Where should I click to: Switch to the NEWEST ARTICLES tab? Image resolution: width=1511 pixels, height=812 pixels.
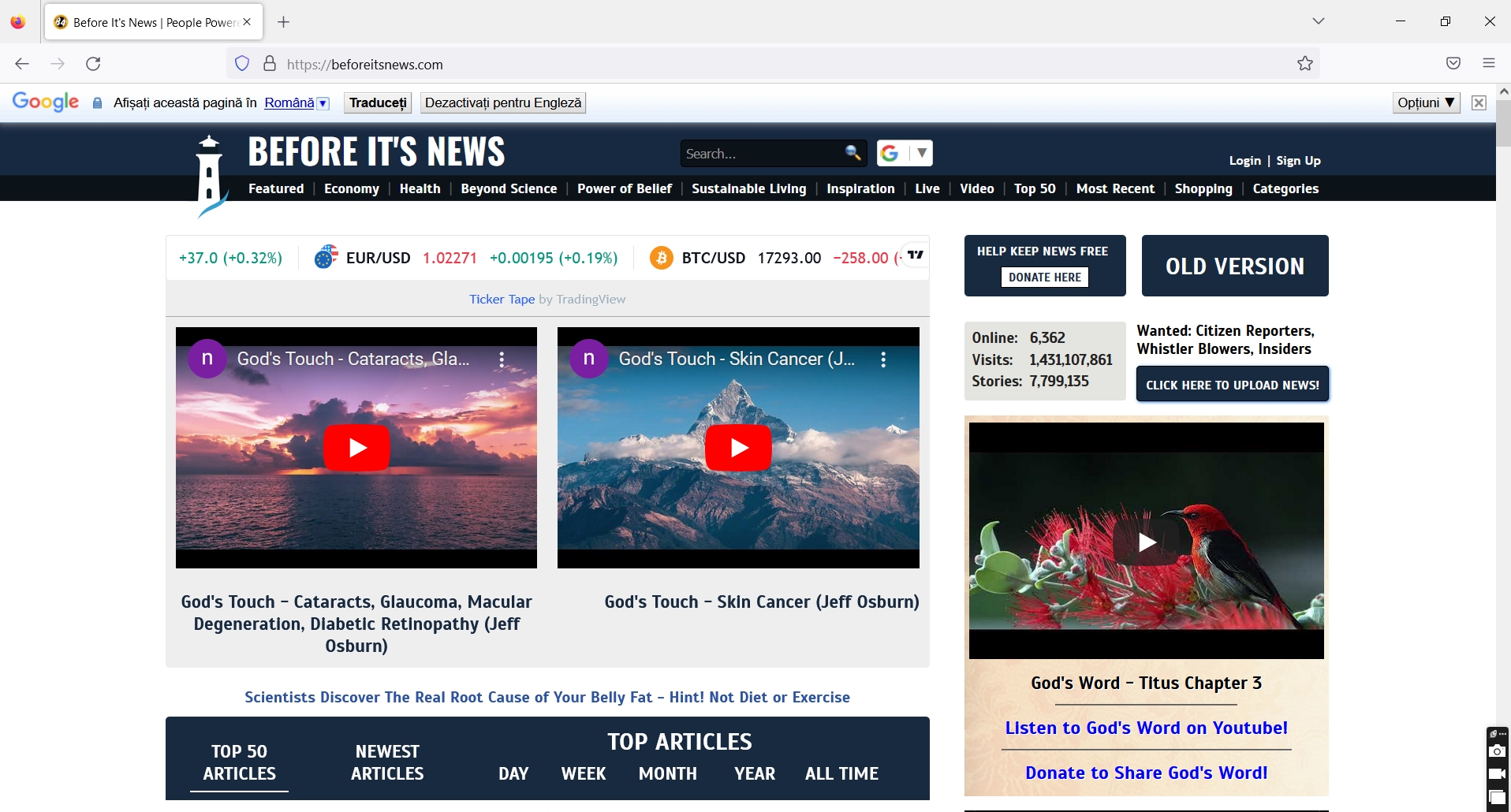(x=387, y=762)
